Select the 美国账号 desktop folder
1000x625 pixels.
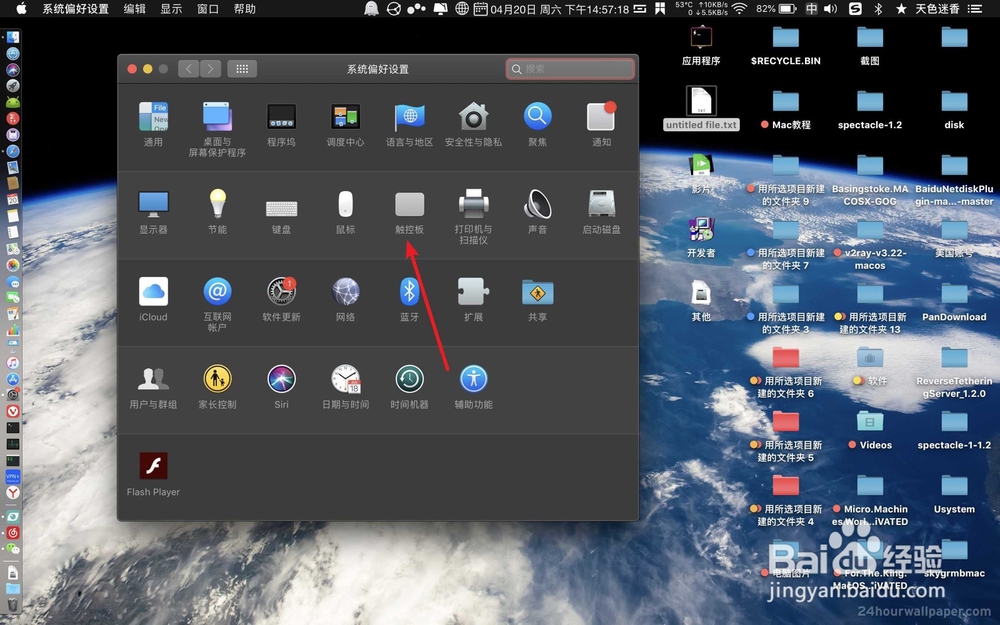coord(954,238)
